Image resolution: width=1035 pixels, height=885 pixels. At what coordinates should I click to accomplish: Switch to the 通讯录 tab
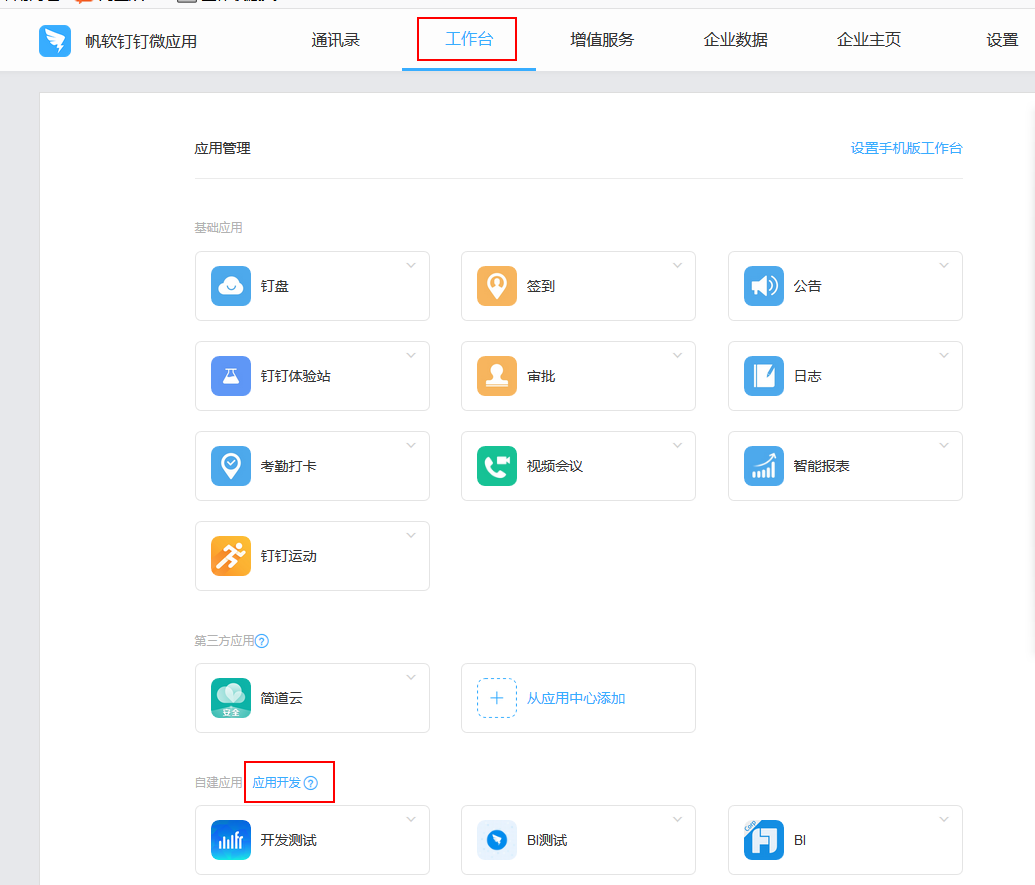point(335,40)
